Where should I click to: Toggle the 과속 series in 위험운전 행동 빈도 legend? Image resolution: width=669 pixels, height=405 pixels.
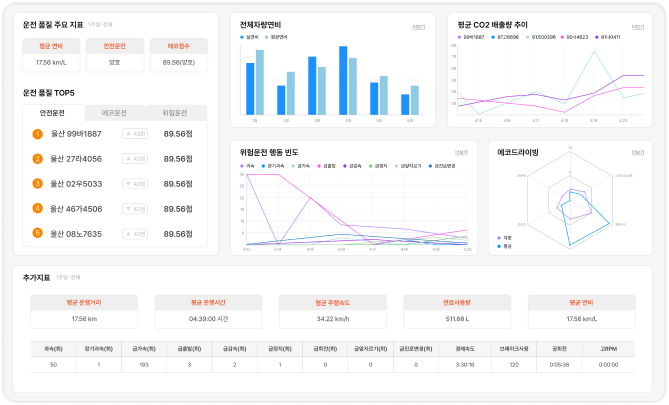point(245,166)
